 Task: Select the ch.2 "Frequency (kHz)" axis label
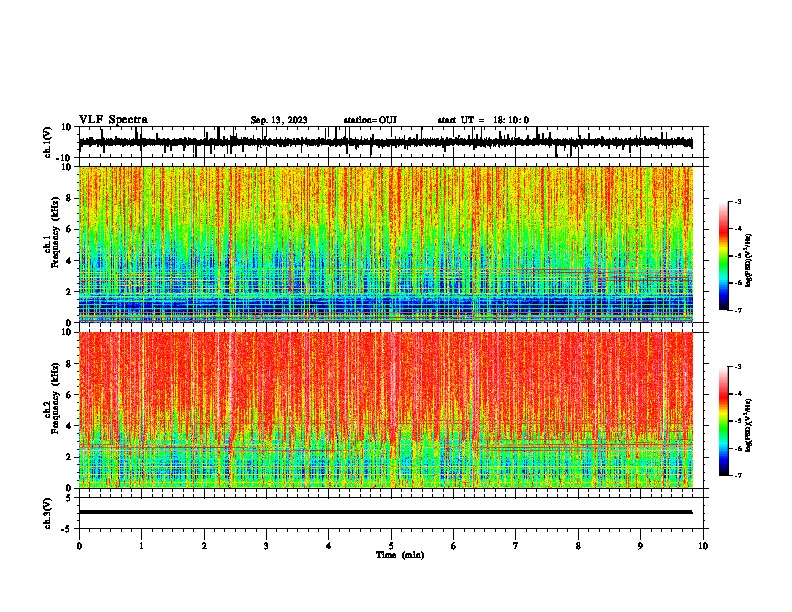(56, 398)
